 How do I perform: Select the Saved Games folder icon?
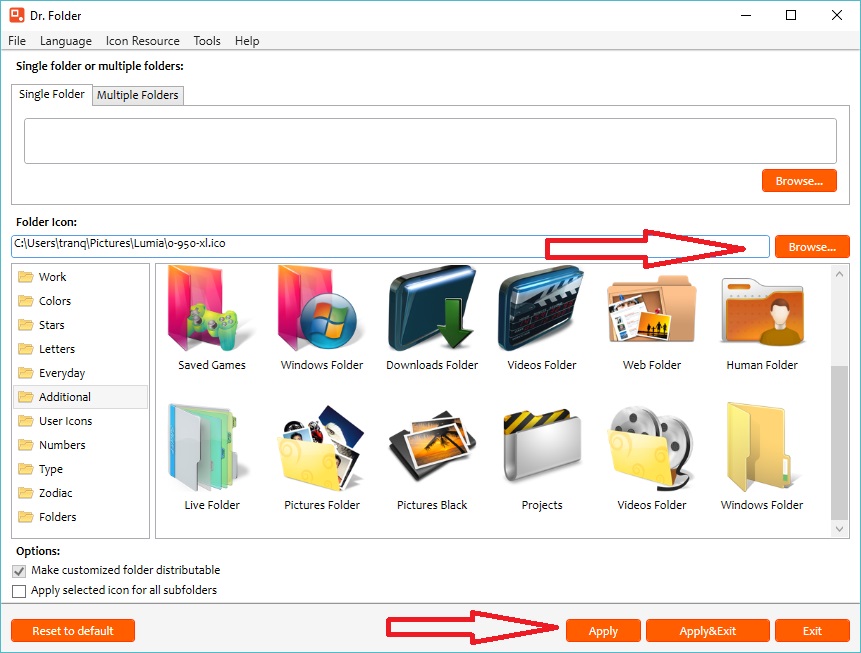(x=210, y=310)
